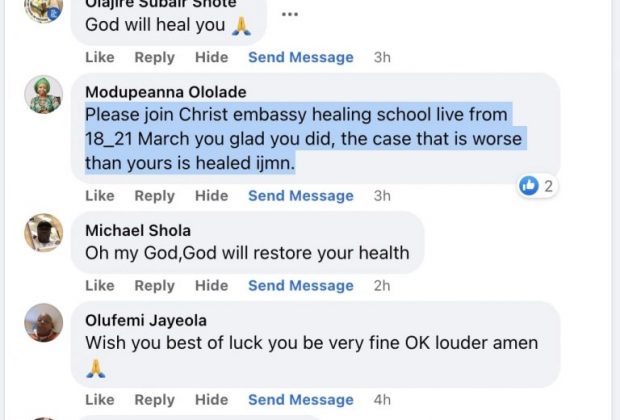Hide Michael Shola's comment
620x420 pixels.
pyautogui.click(x=211, y=286)
